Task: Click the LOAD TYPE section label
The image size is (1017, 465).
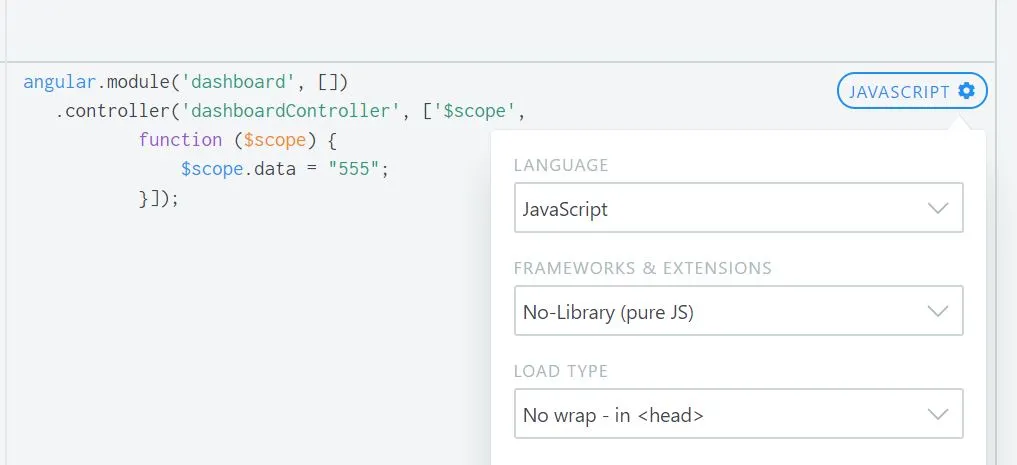Action: click(561, 371)
